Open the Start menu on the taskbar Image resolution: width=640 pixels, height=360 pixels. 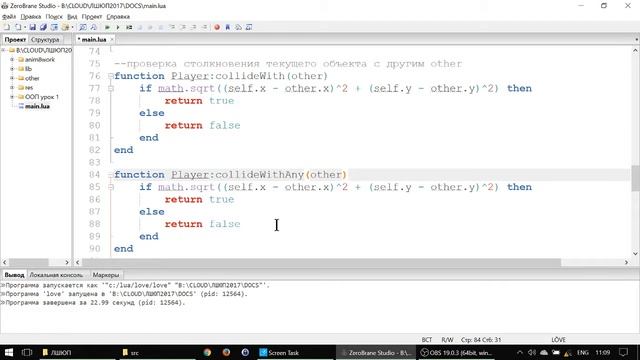[x=9, y=352]
